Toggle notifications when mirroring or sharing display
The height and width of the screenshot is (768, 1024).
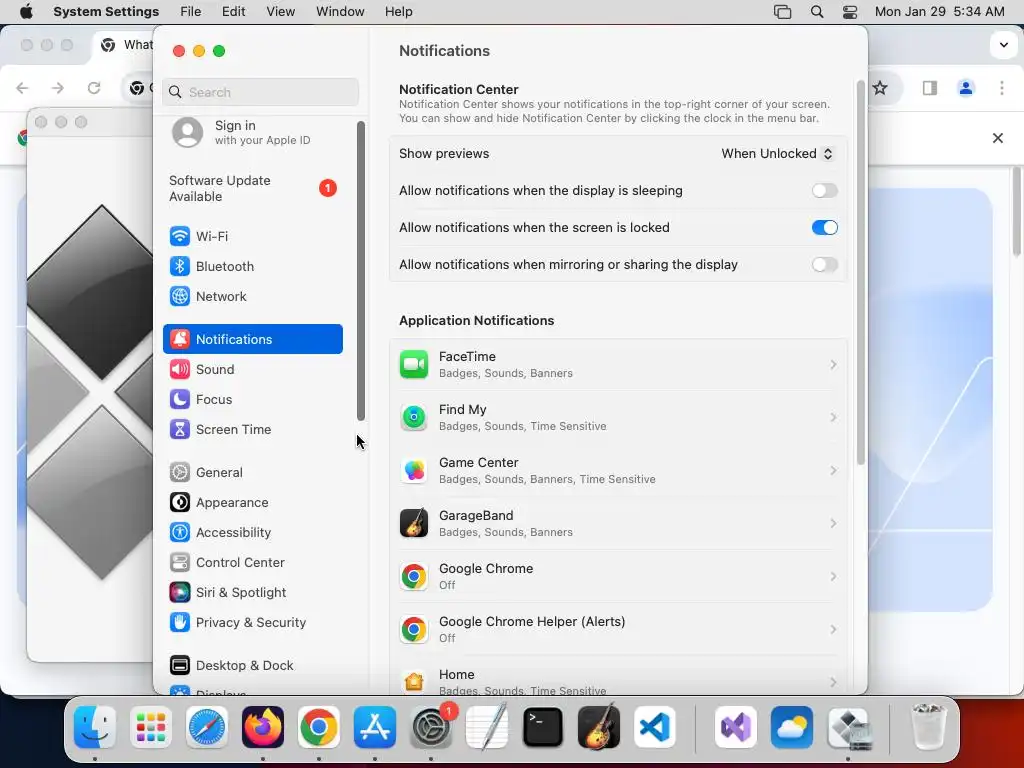tap(824, 264)
